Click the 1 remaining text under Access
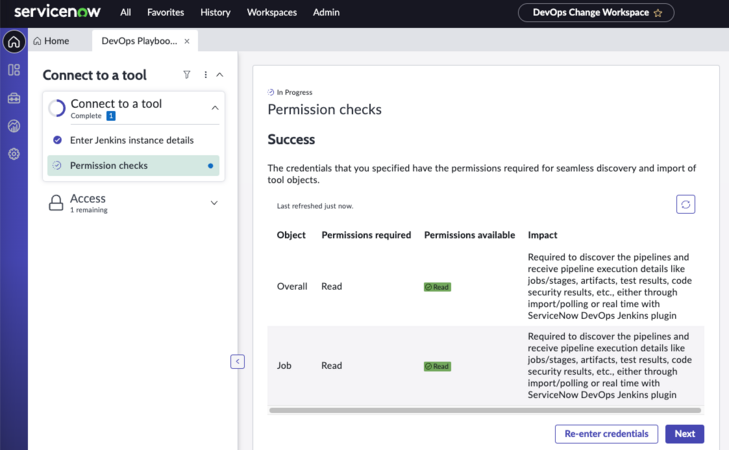The width and height of the screenshot is (729, 450). point(89,210)
